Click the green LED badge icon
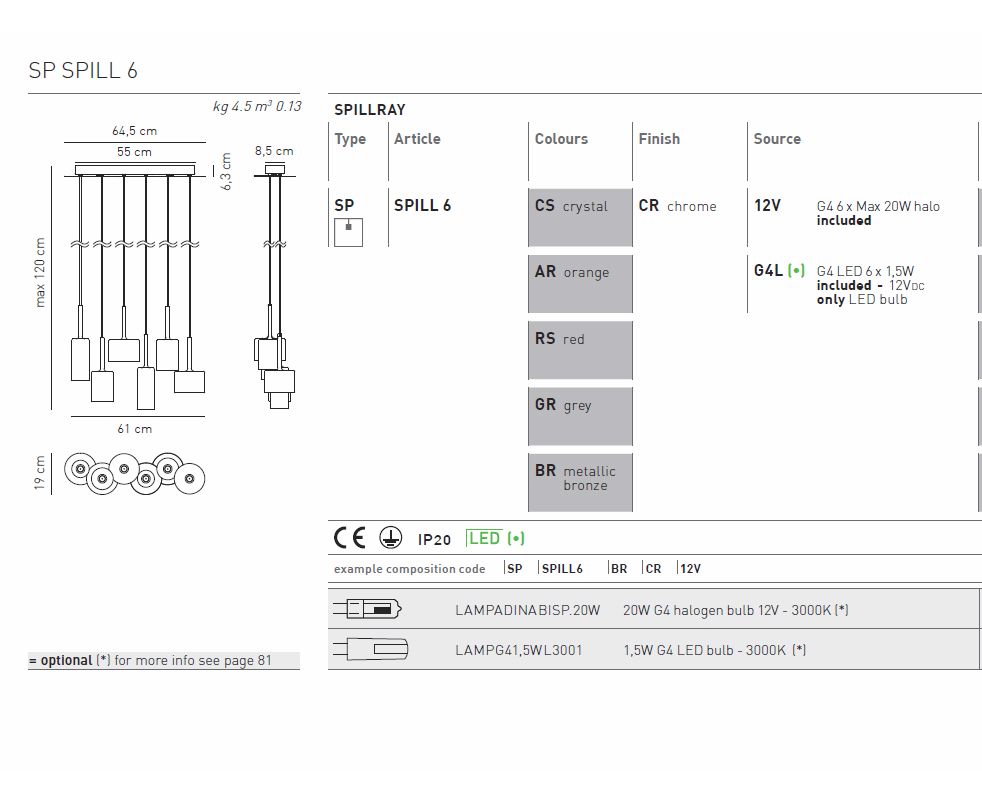 pyautogui.click(x=495, y=538)
